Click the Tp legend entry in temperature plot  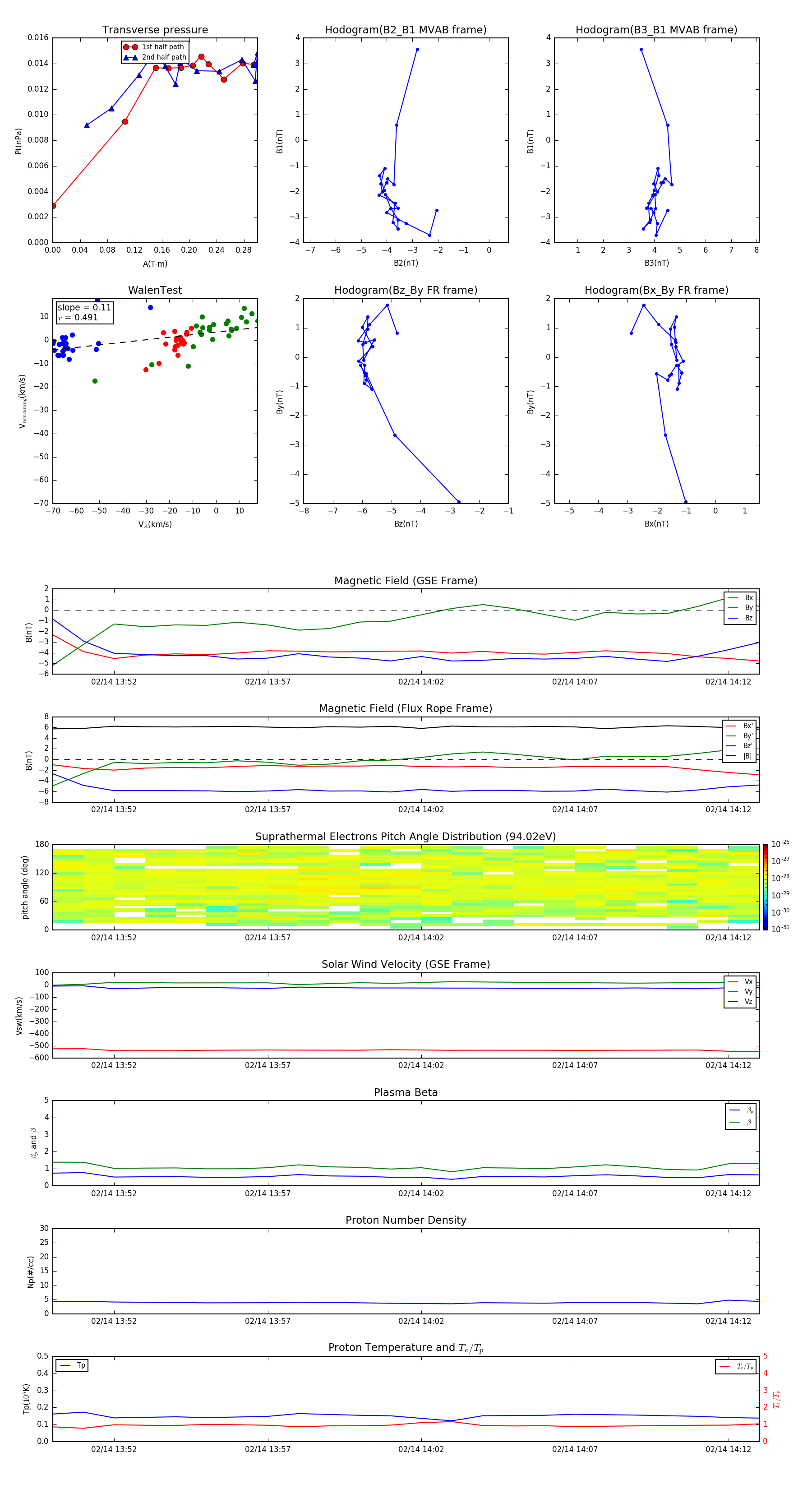[72, 1365]
